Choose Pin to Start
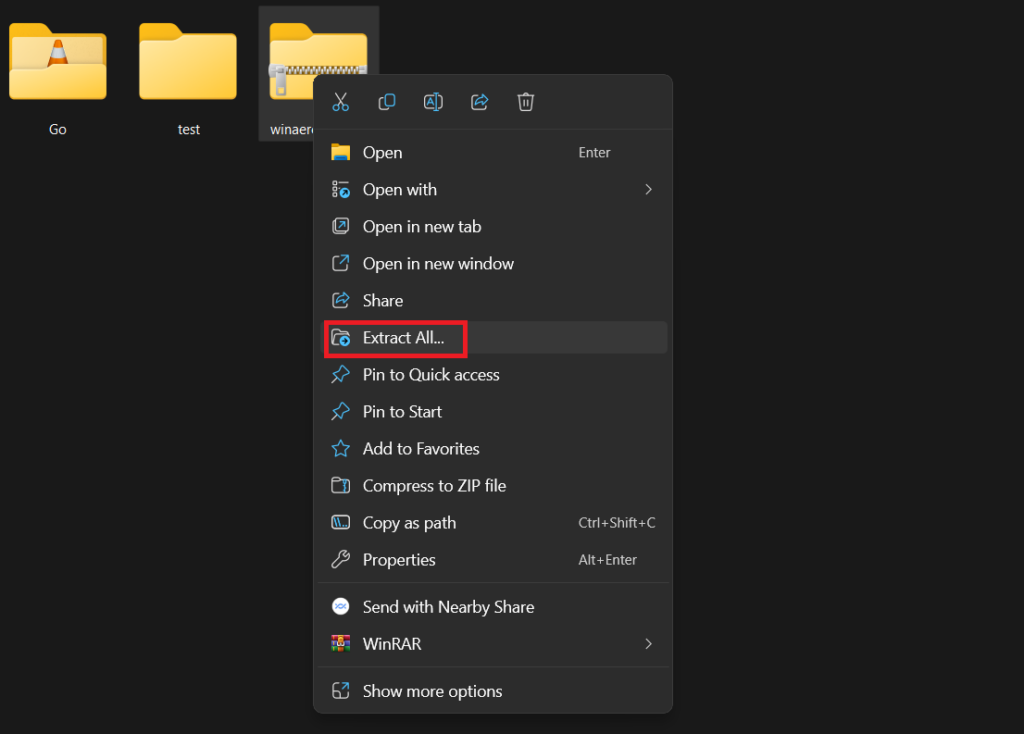This screenshot has width=1024, height=734. coord(402,412)
